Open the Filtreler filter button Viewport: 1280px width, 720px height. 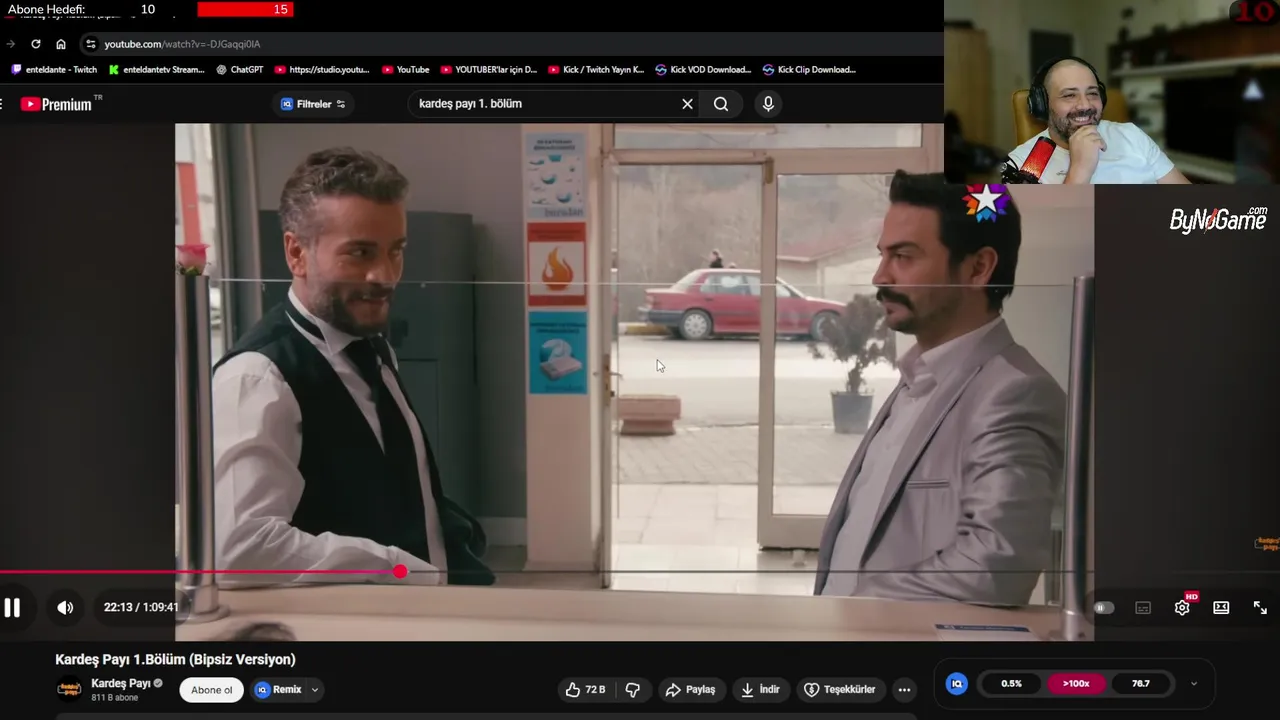click(313, 104)
